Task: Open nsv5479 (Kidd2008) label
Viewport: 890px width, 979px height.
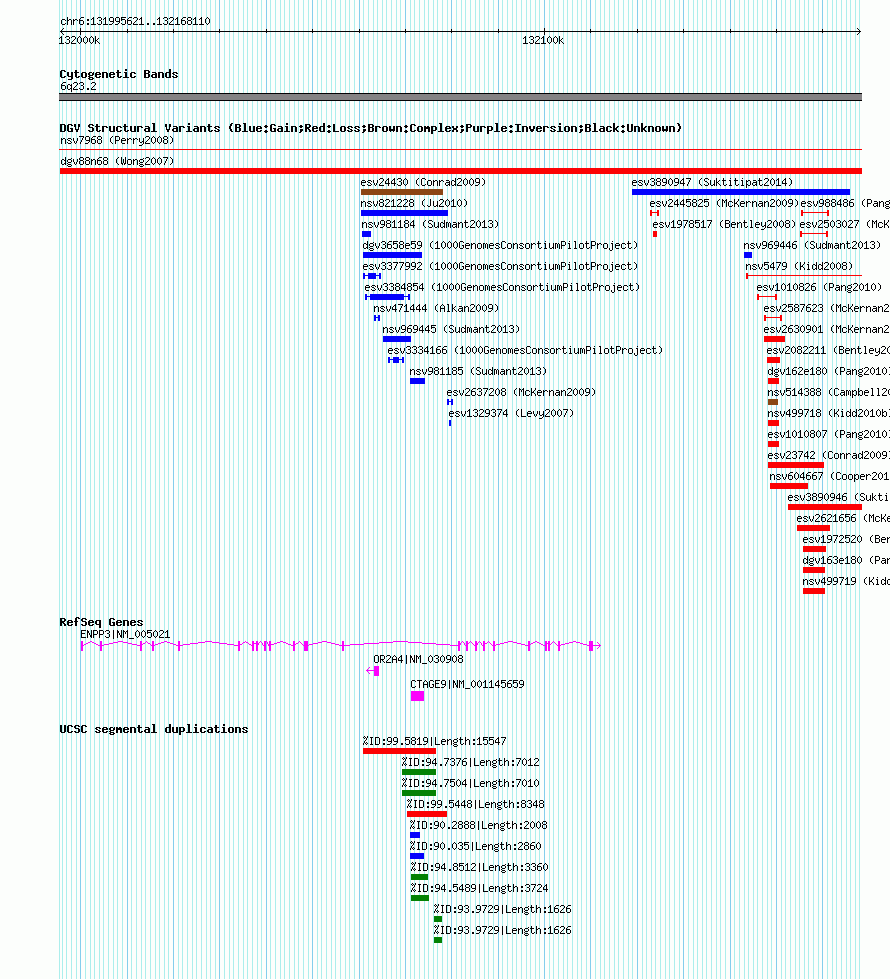Action: tap(799, 266)
